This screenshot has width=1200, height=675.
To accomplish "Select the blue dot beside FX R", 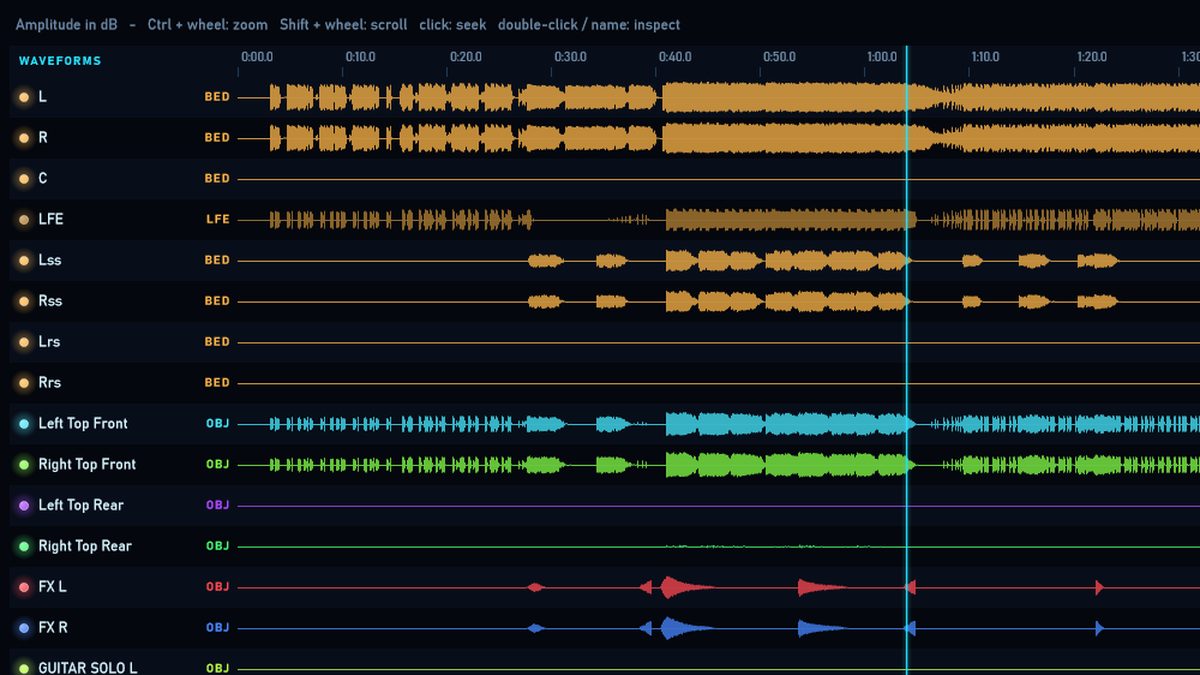I will click(24, 628).
